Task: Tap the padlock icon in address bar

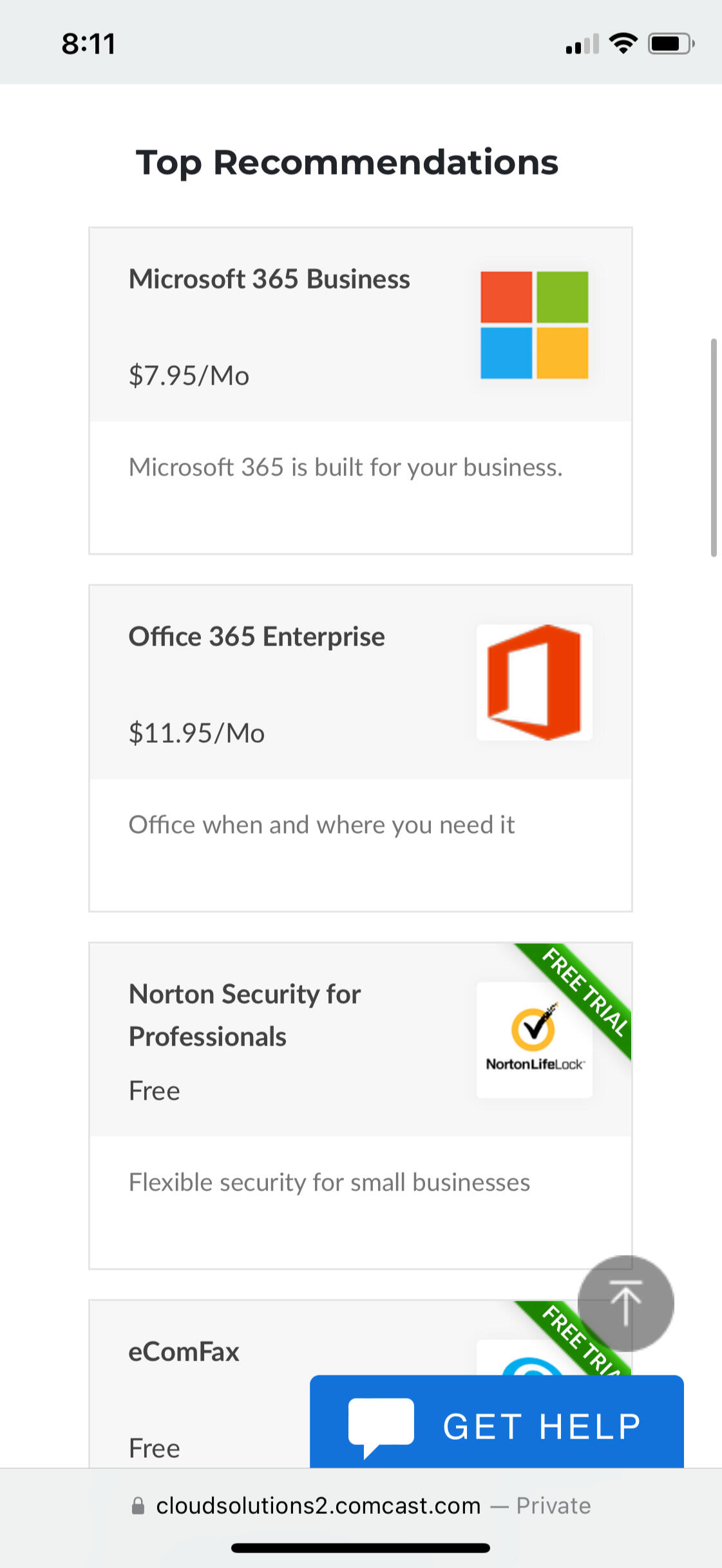Action: 138,1506
